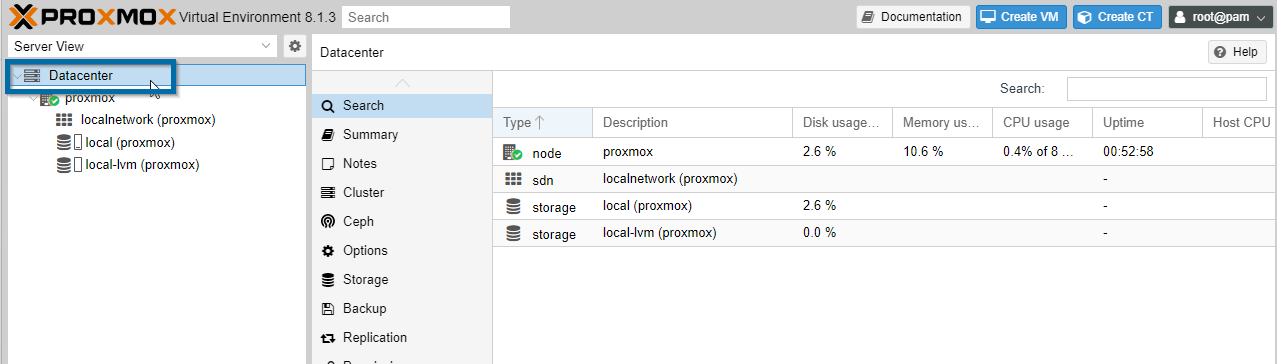Click the local storage database icon in the tree
This screenshot has width=1277, height=364.
pos(64,142)
